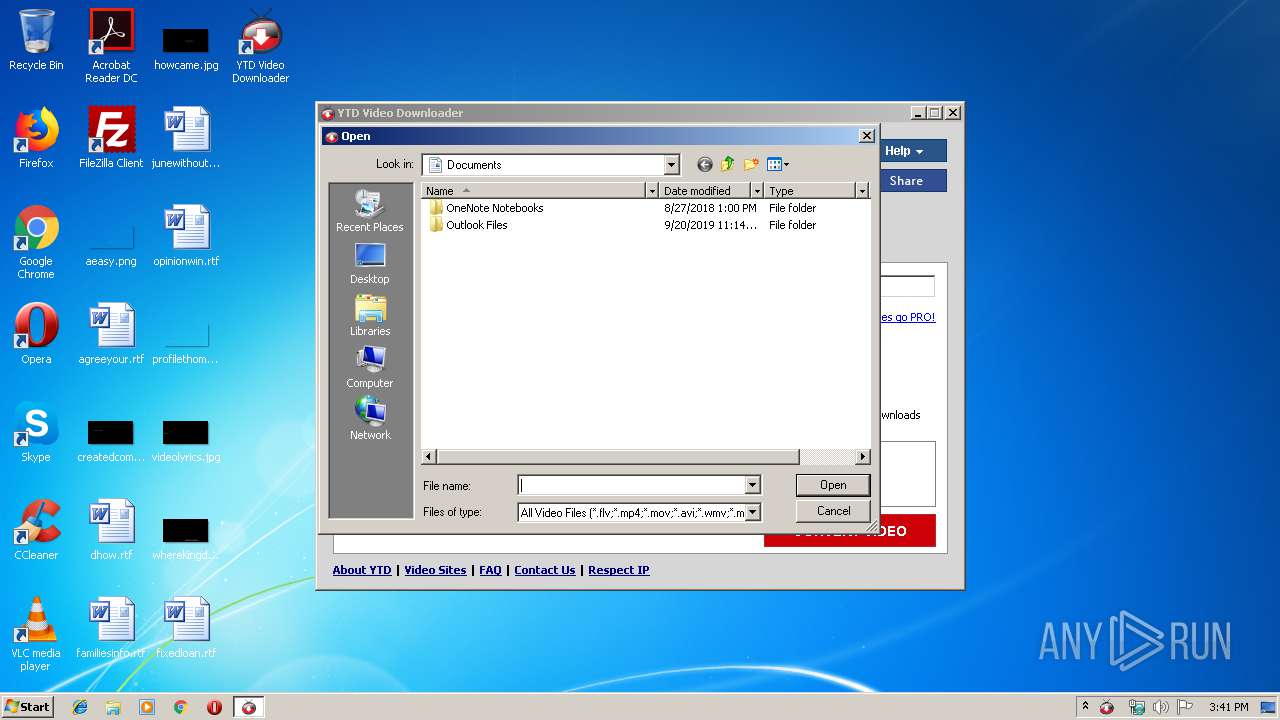Select the Outlook Files folder

(469, 225)
